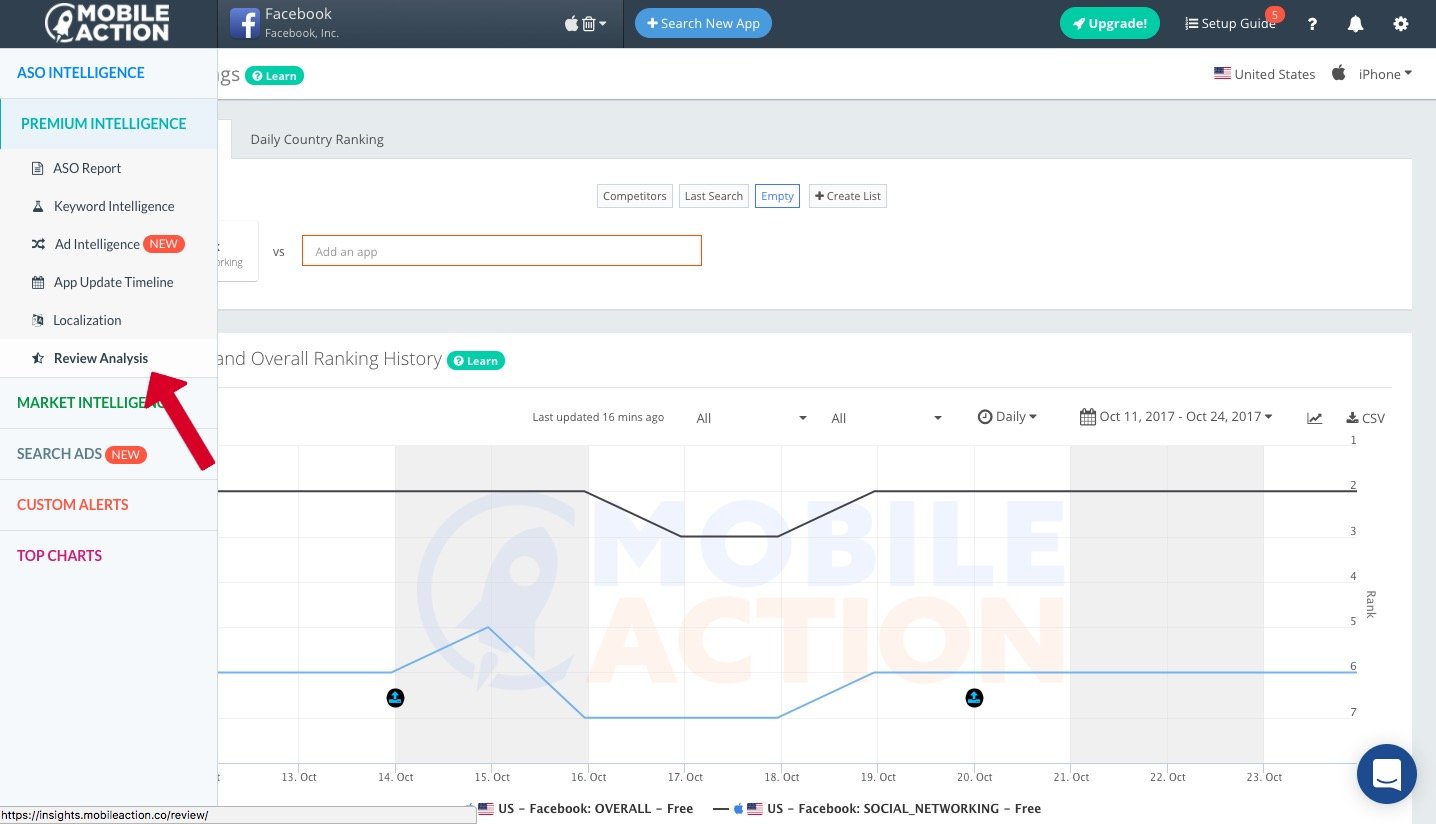Screen dimensions: 1436x824
Task: Select the Last Search list button
Action: tap(713, 196)
